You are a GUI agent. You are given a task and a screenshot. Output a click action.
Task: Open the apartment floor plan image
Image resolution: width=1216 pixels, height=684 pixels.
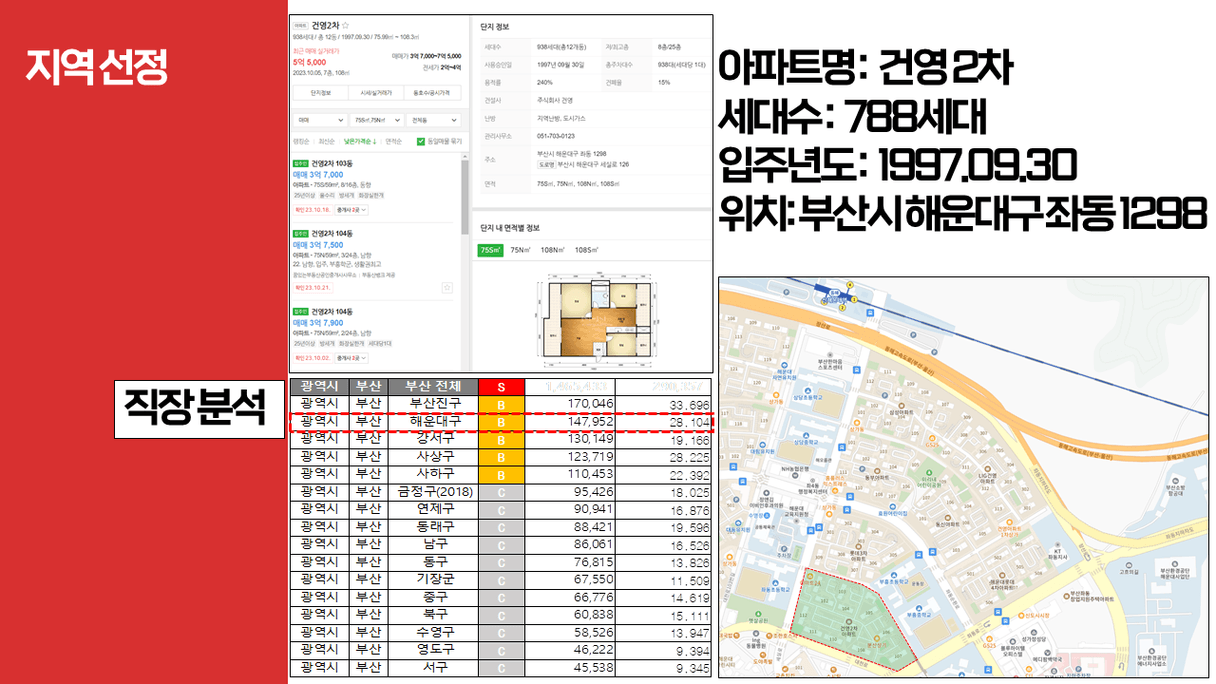(x=598, y=319)
